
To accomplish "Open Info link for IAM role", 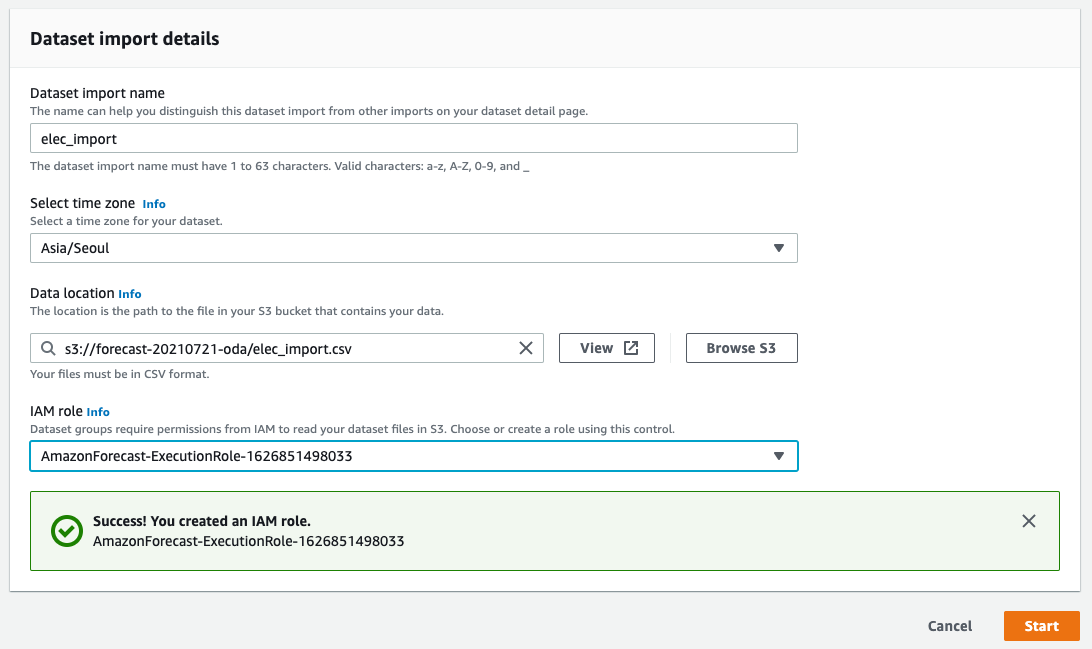I will 98,412.
